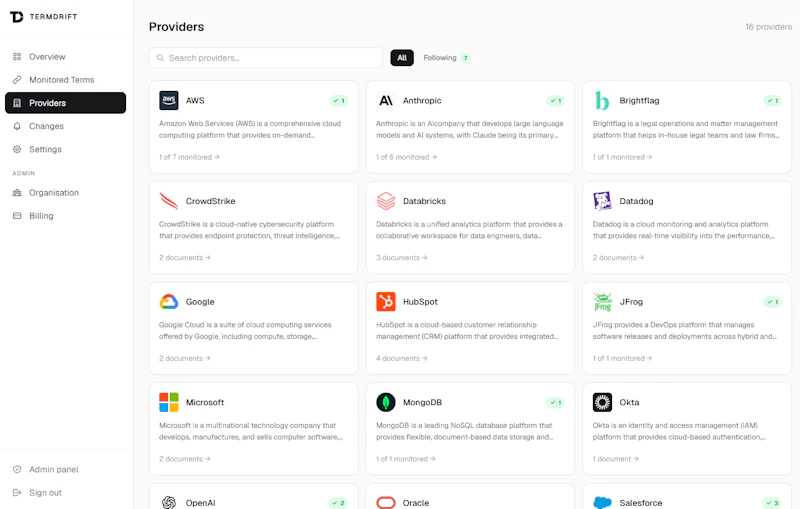
Task: Click the Salesforce provider name
Action: pos(641,503)
